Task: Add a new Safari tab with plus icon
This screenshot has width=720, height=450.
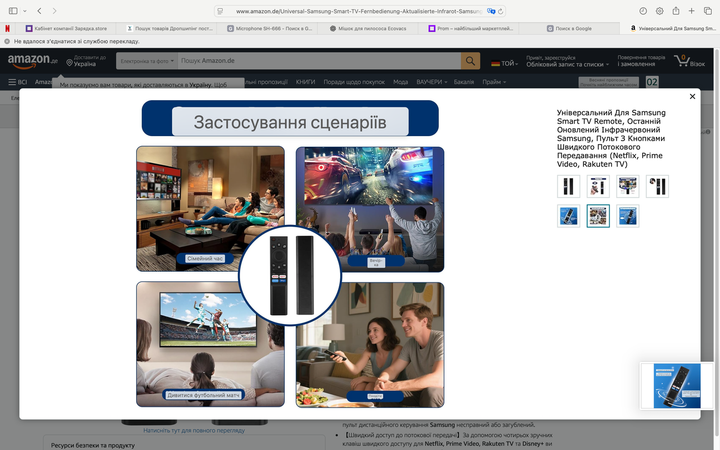Action: [x=691, y=11]
